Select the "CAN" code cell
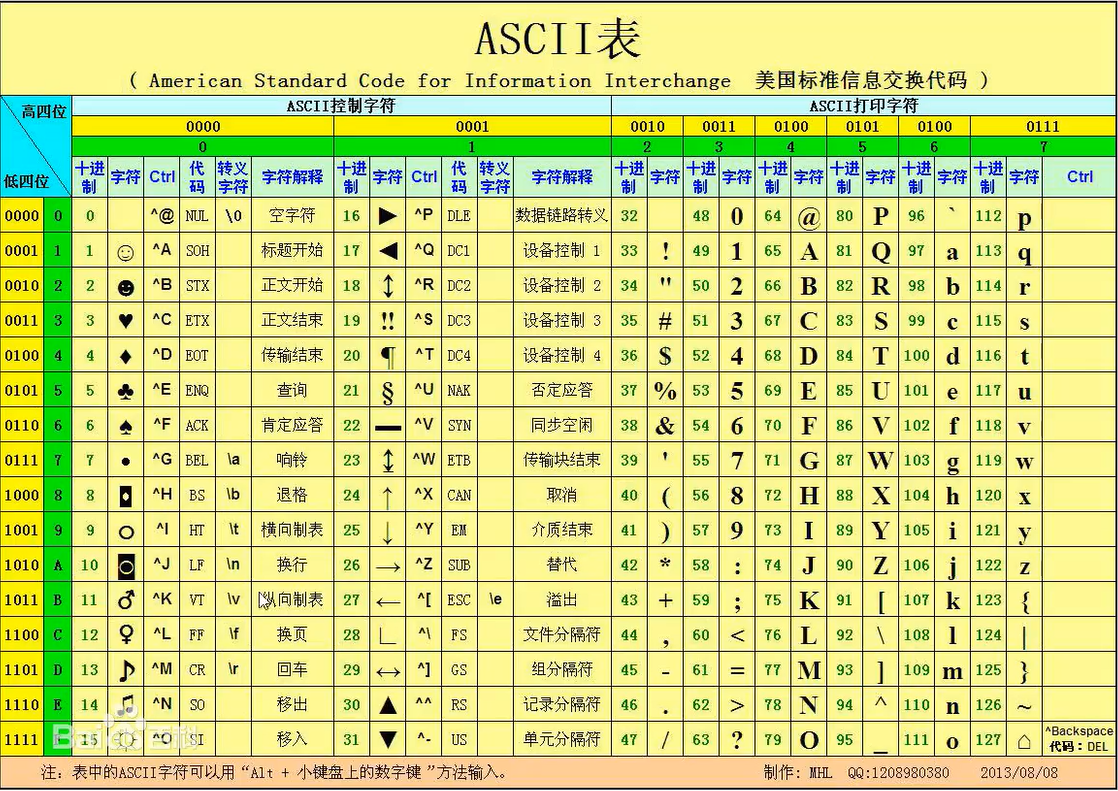This screenshot has height=791, width=1118. pos(459,495)
